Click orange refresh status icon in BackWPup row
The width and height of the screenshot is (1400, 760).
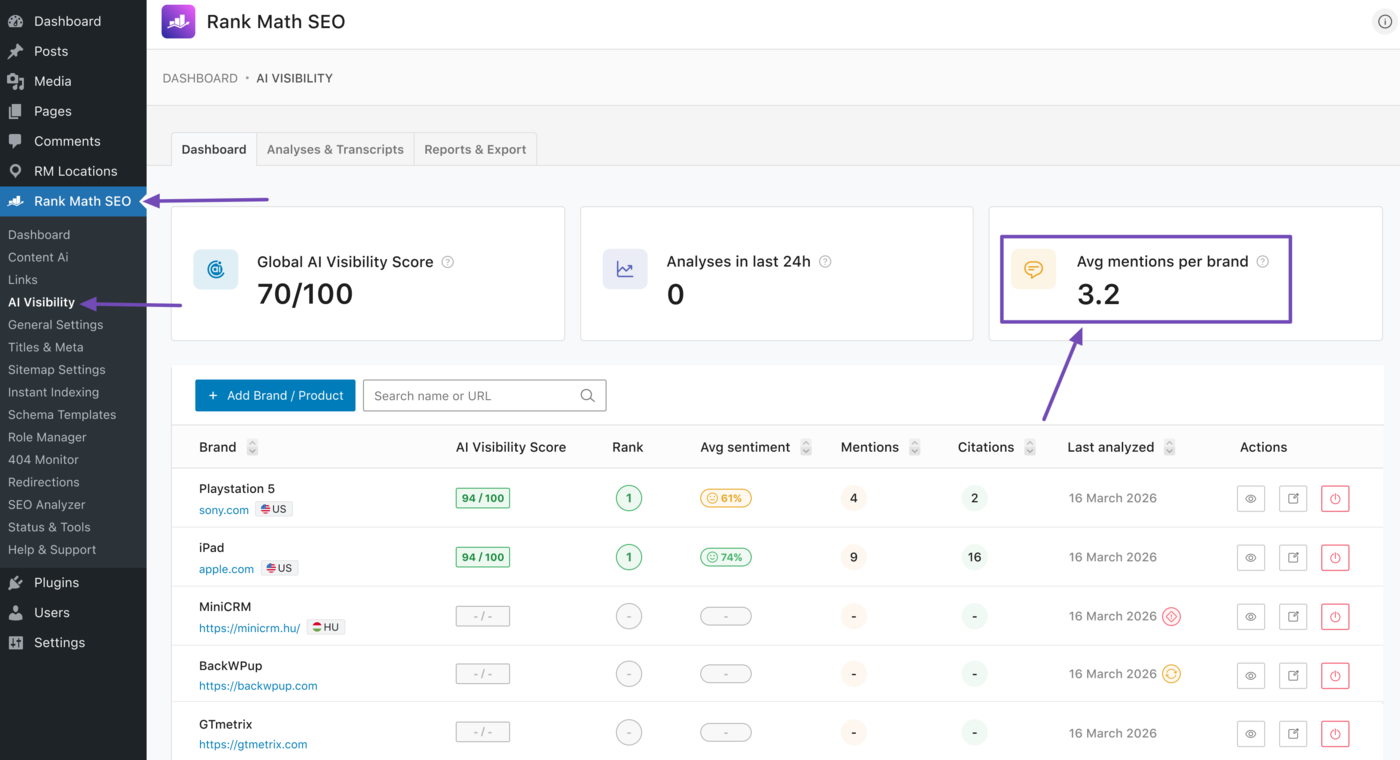1172,674
